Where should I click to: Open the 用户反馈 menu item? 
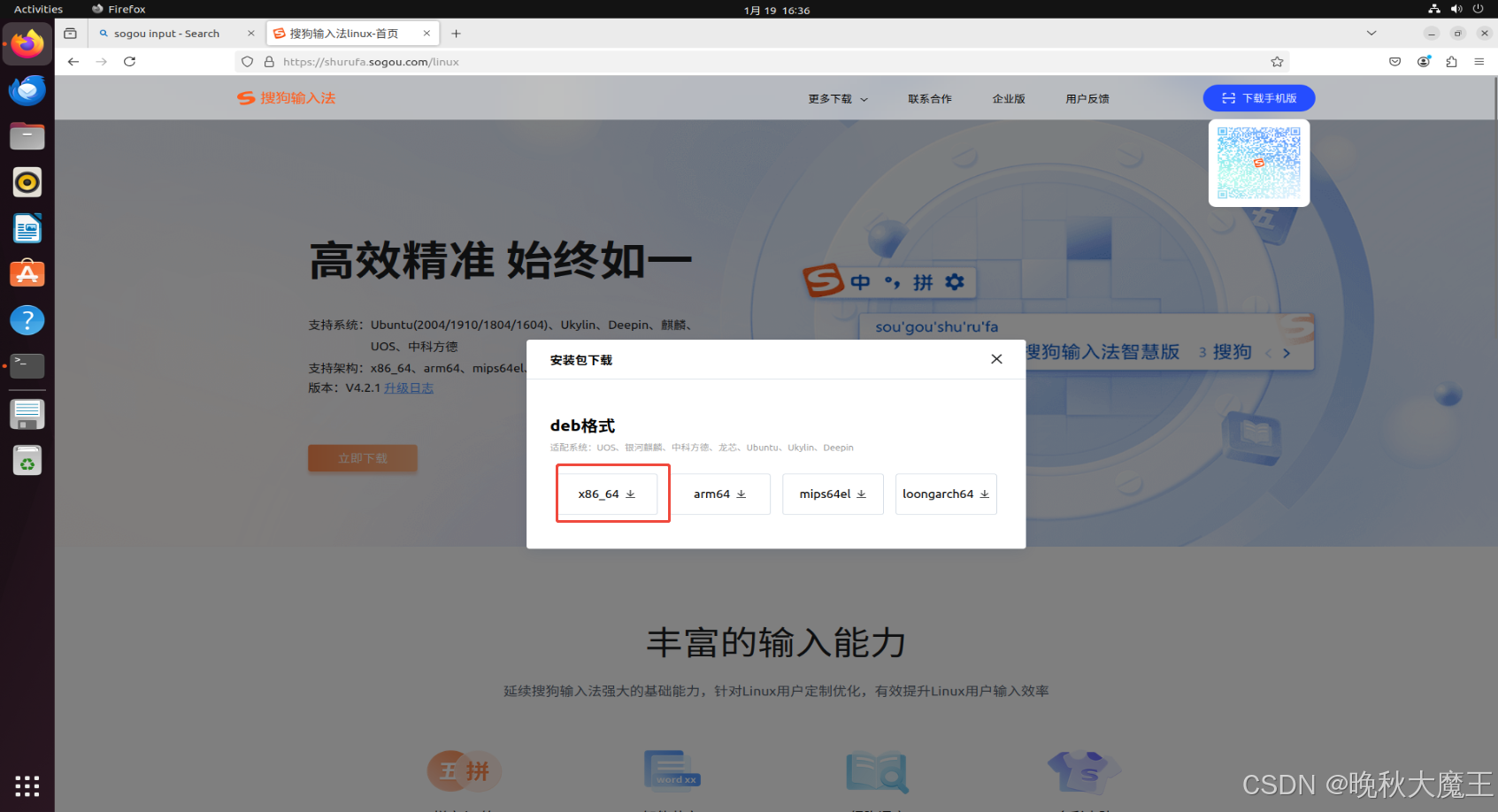(1087, 99)
